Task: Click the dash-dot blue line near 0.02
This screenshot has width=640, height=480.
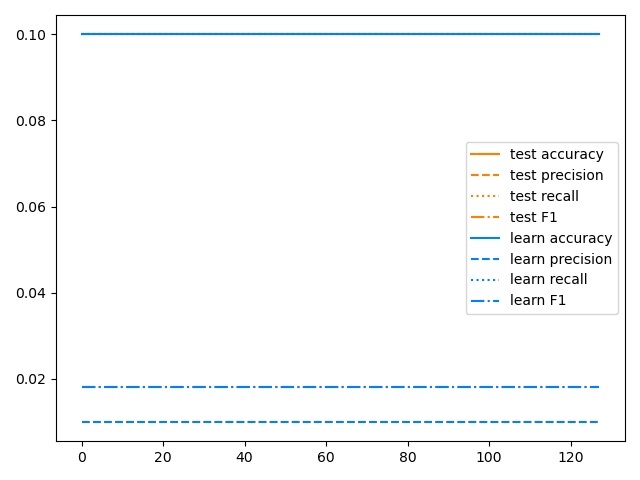Action: tap(340, 387)
